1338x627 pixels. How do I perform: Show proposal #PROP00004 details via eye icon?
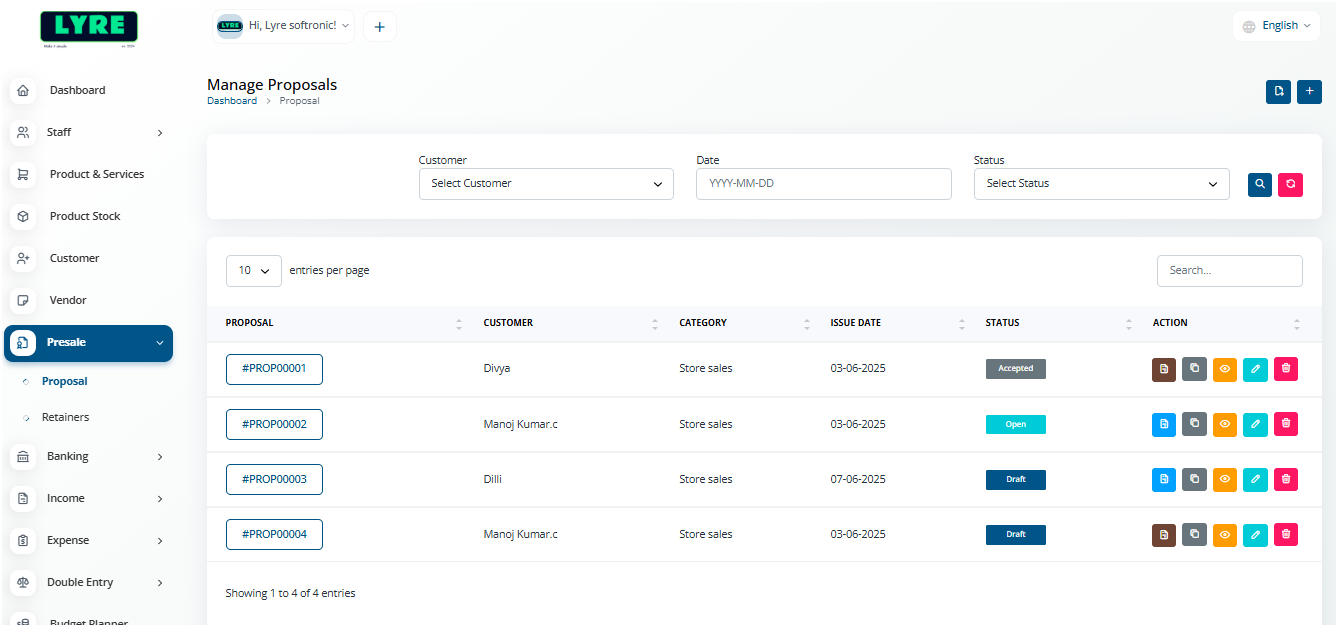point(1225,535)
